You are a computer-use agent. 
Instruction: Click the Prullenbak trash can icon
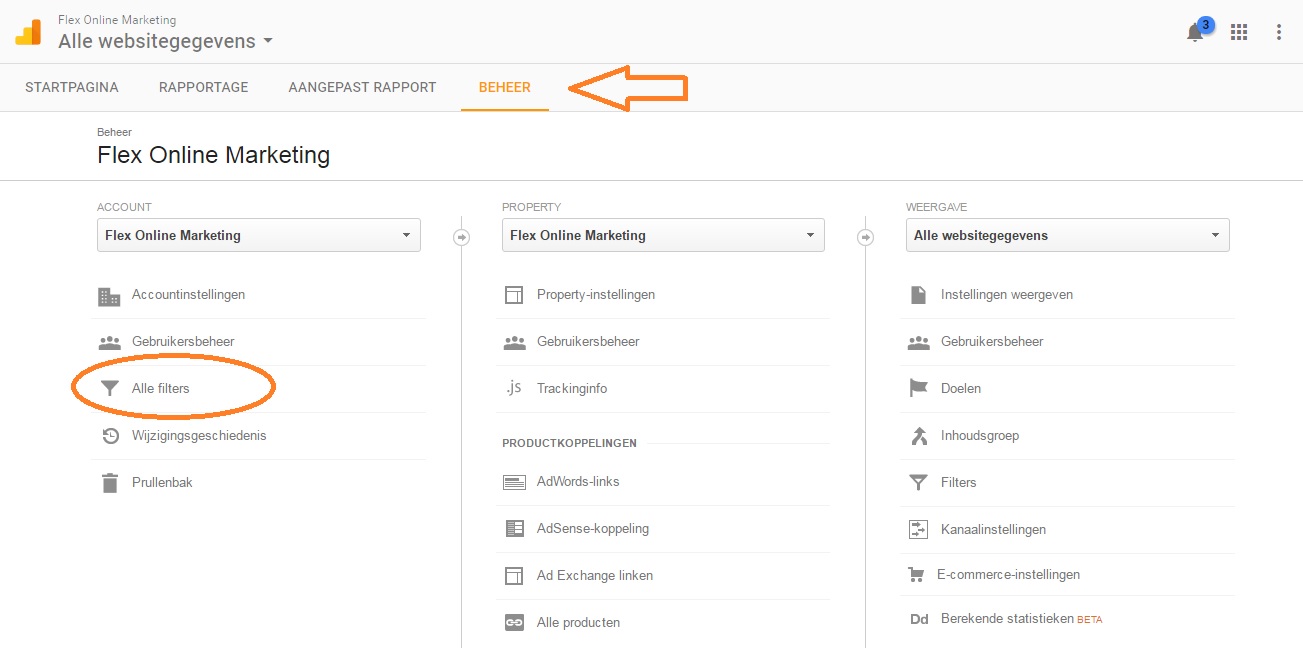[109, 483]
